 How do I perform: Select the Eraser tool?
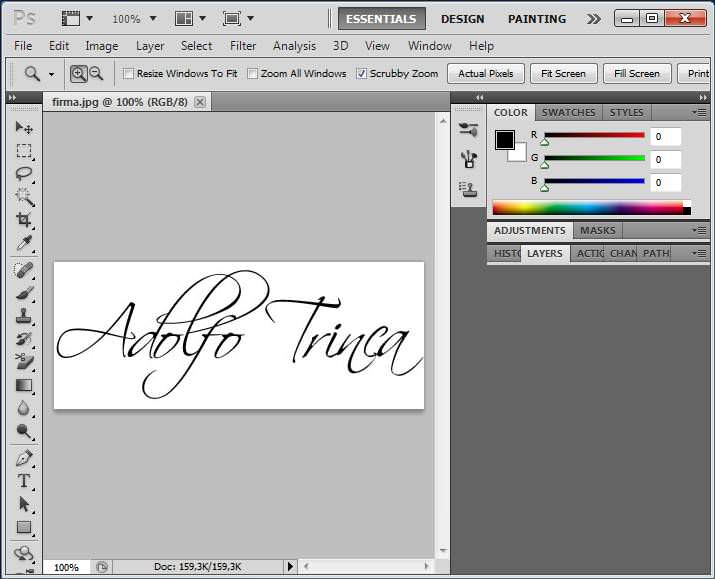tap(24, 362)
